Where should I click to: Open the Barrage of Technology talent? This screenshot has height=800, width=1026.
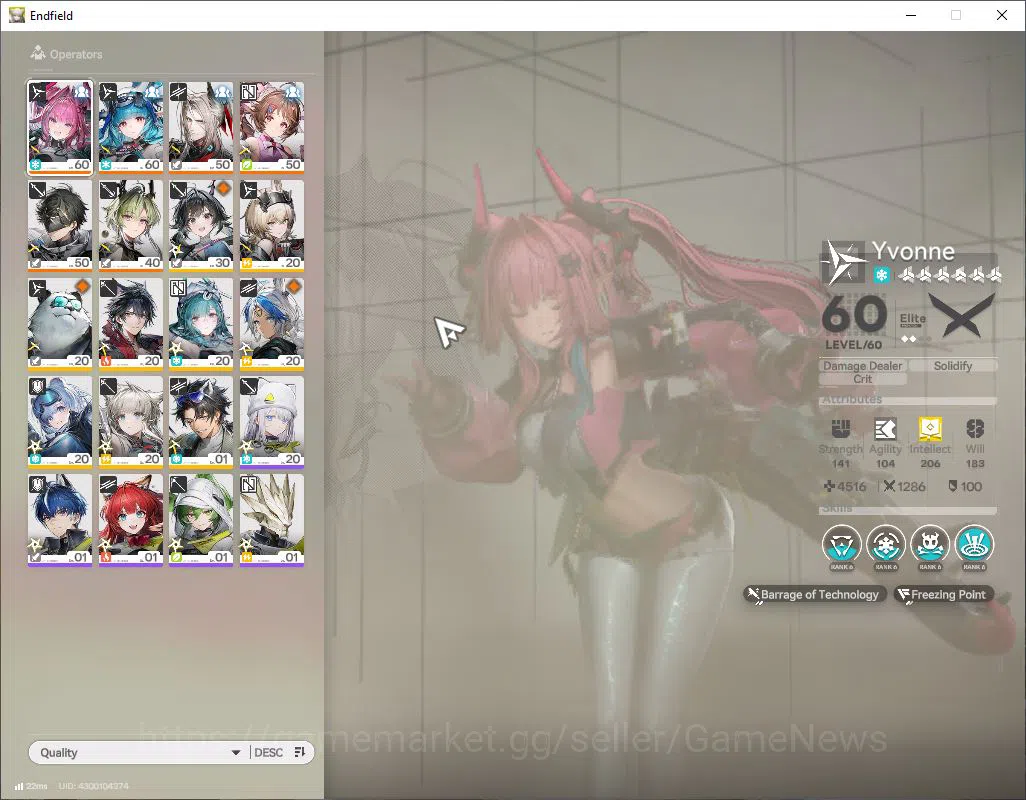815,595
